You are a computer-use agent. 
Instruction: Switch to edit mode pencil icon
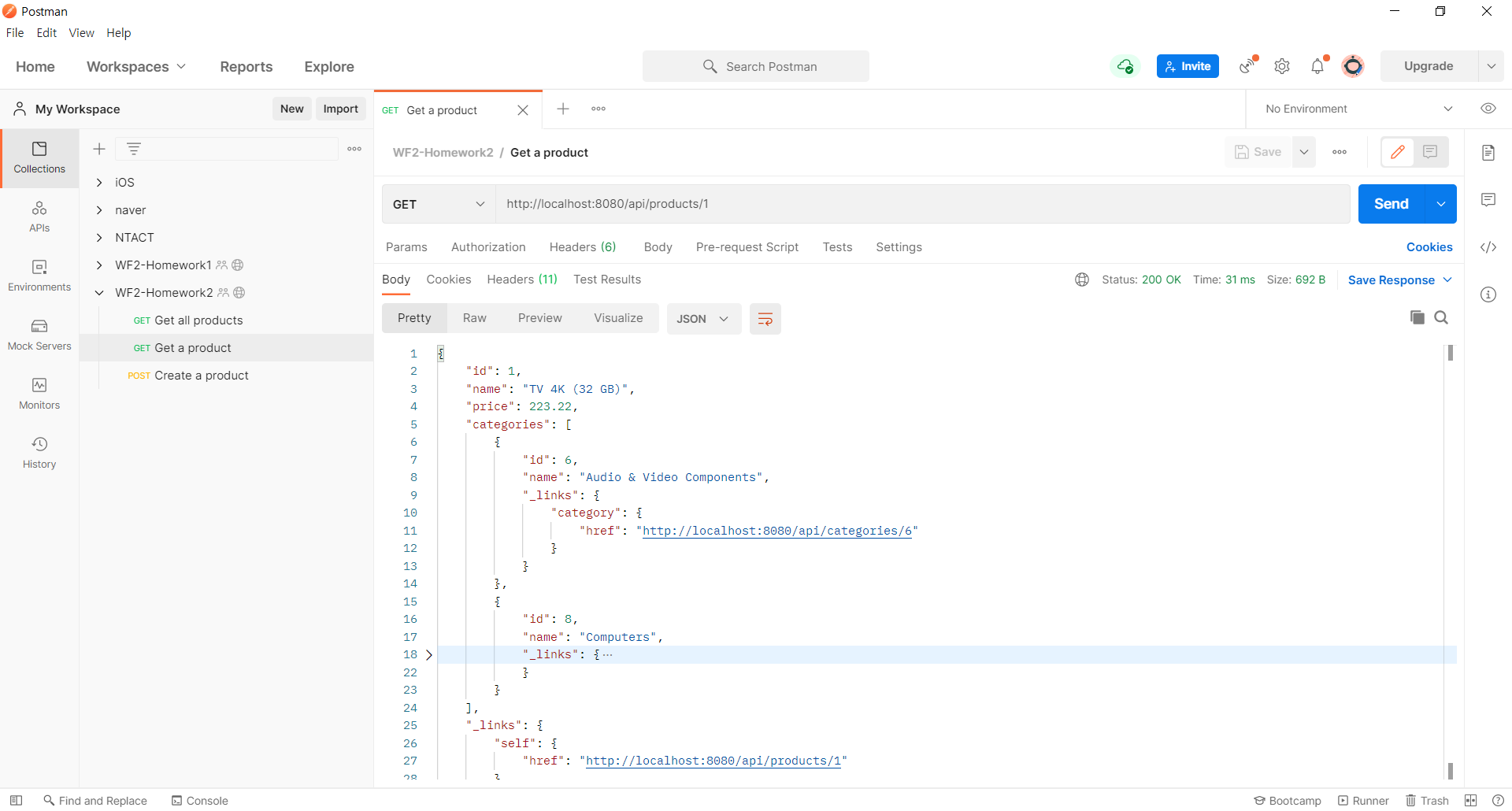[1398, 152]
